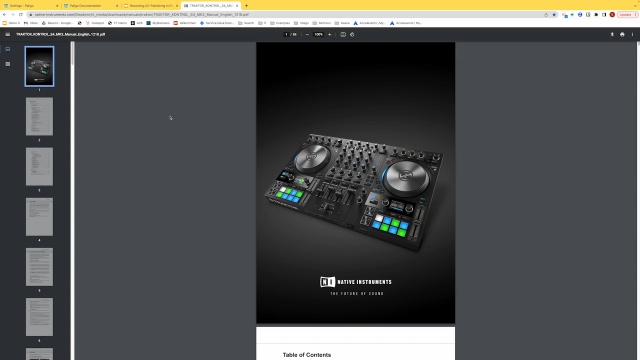Print the PDF manual
The width and height of the screenshot is (640, 360).
pyautogui.click(x=622, y=34)
